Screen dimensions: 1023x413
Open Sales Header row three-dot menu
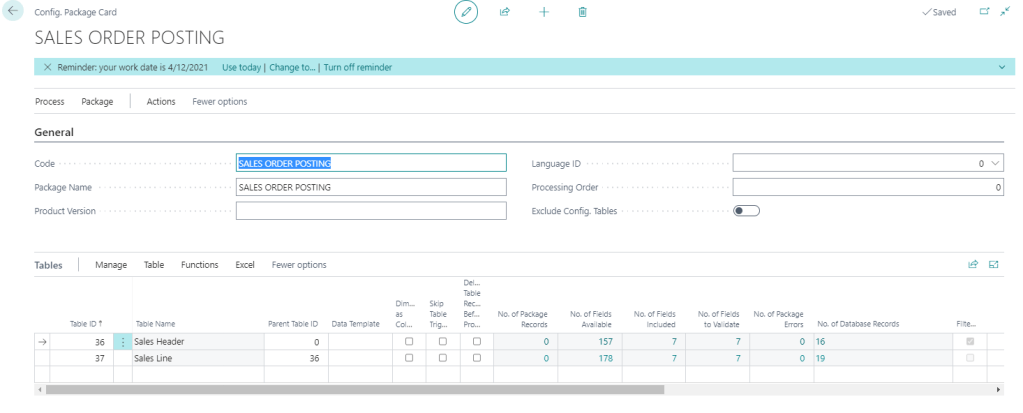123,342
